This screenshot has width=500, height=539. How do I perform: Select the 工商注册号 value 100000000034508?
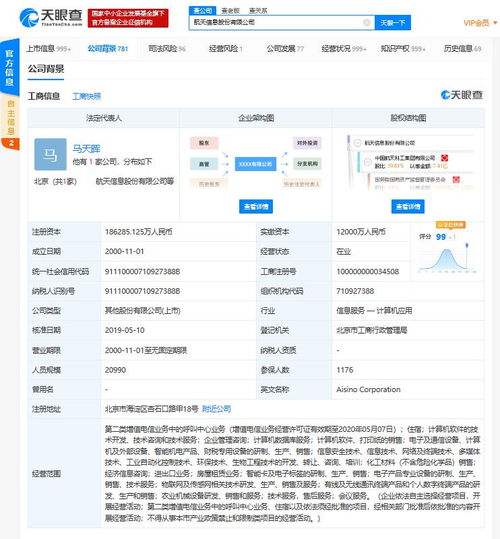368,271
